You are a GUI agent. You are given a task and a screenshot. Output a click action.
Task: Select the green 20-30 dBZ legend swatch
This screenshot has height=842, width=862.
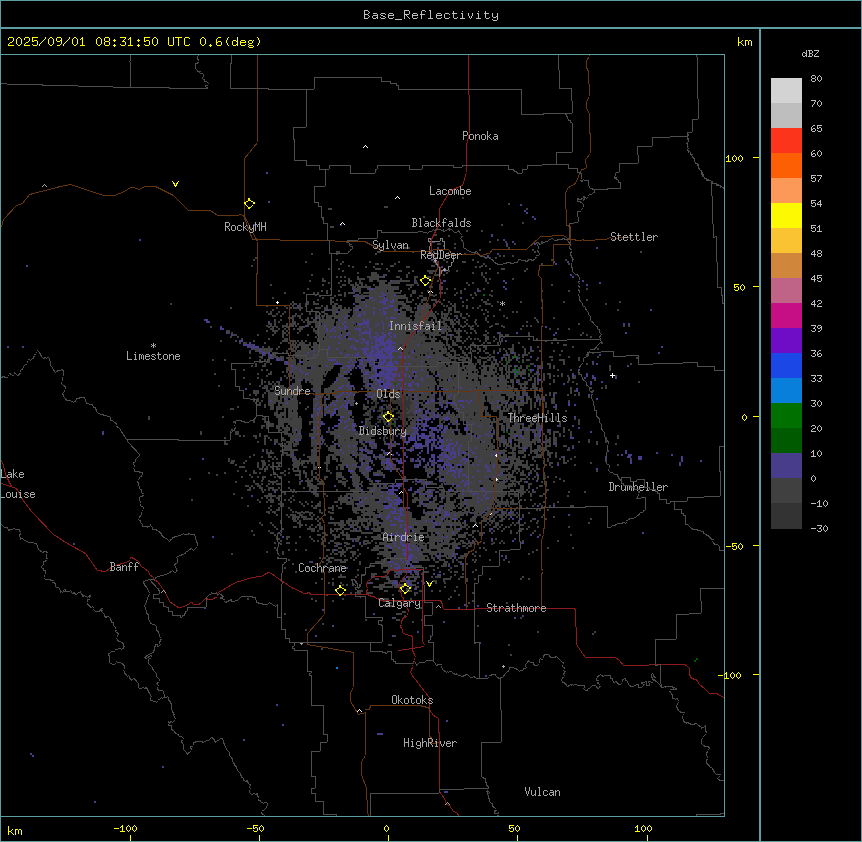[786, 416]
